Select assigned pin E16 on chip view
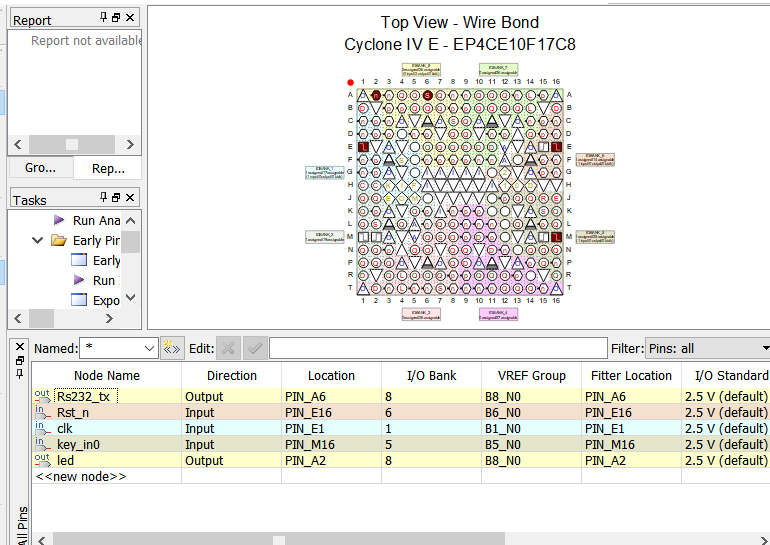The image size is (770, 545). click(x=556, y=146)
